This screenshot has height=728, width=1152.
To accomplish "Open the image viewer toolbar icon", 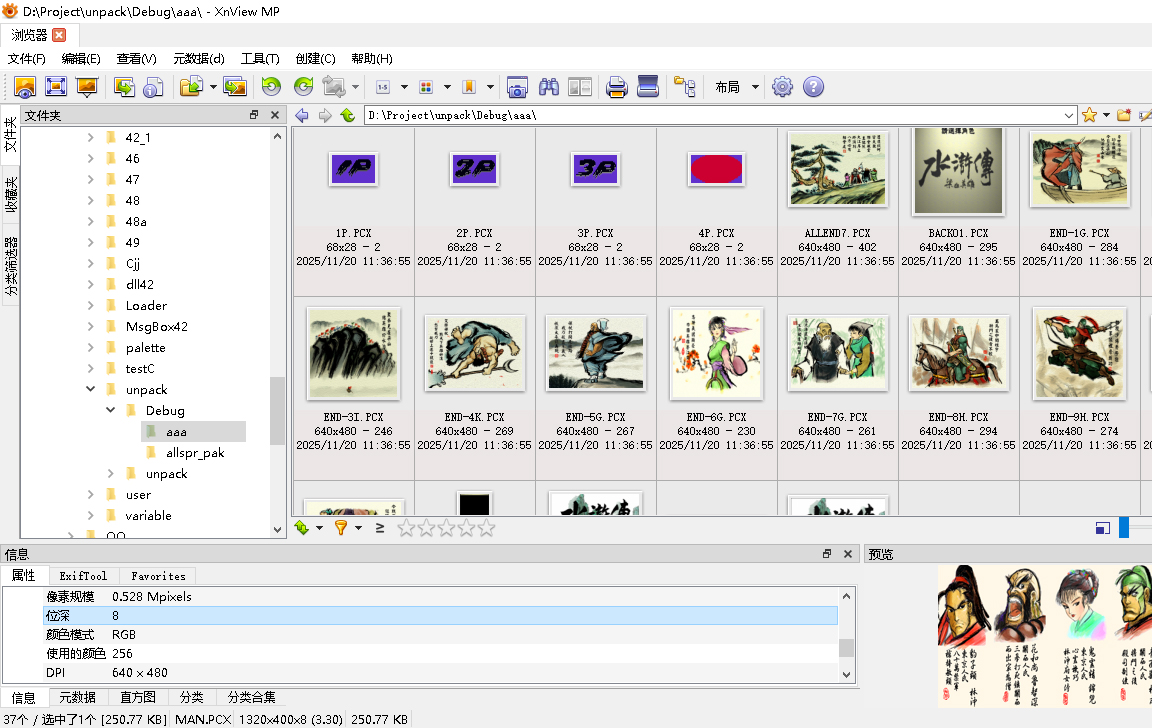I will click(x=24, y=87).
